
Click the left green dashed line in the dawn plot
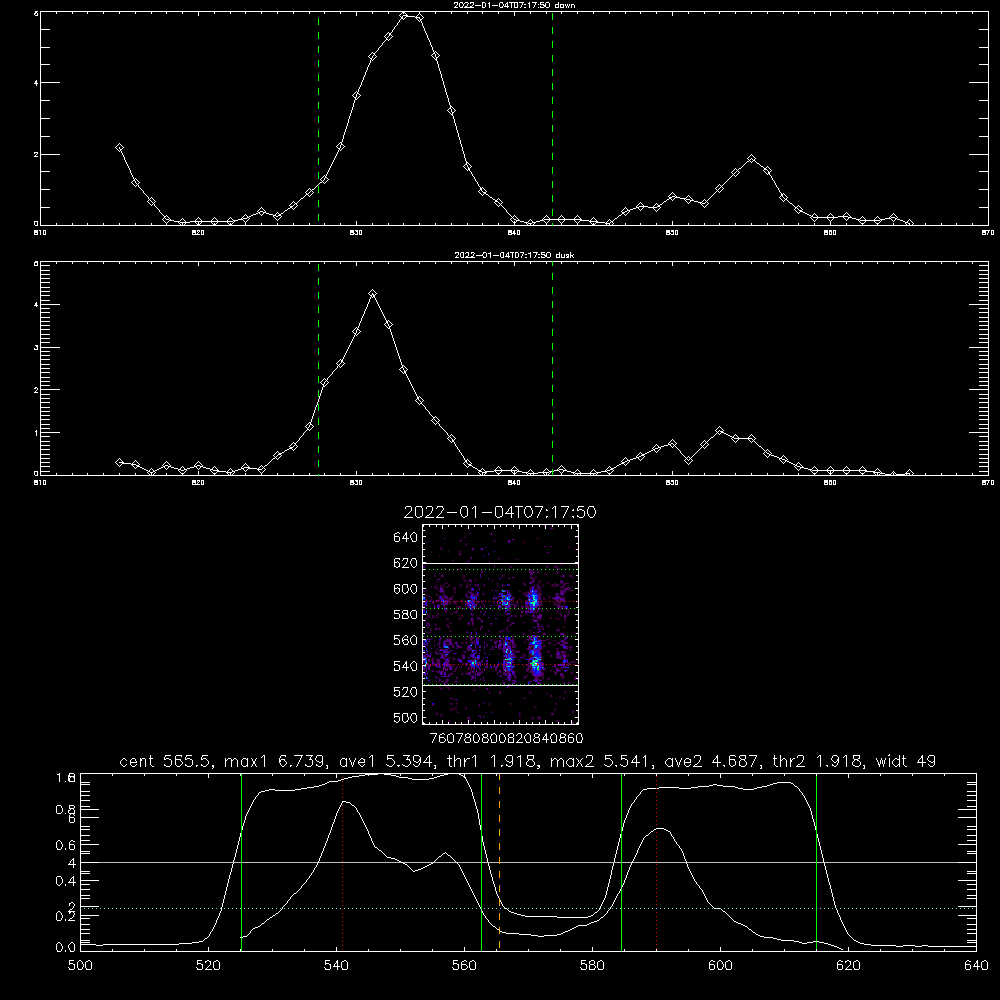click(318, 118)
